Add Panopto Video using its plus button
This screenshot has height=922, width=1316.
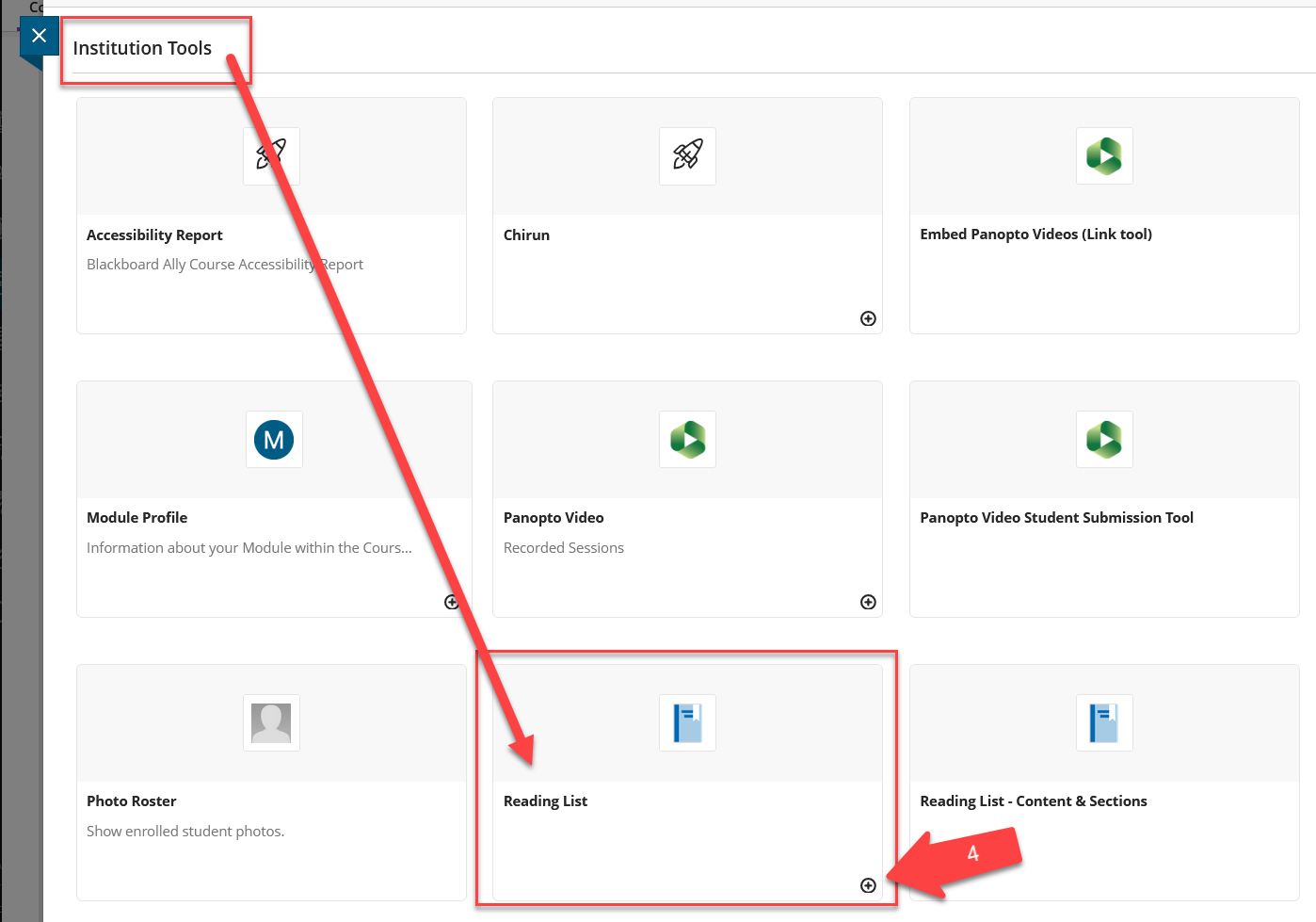(868, 602)
